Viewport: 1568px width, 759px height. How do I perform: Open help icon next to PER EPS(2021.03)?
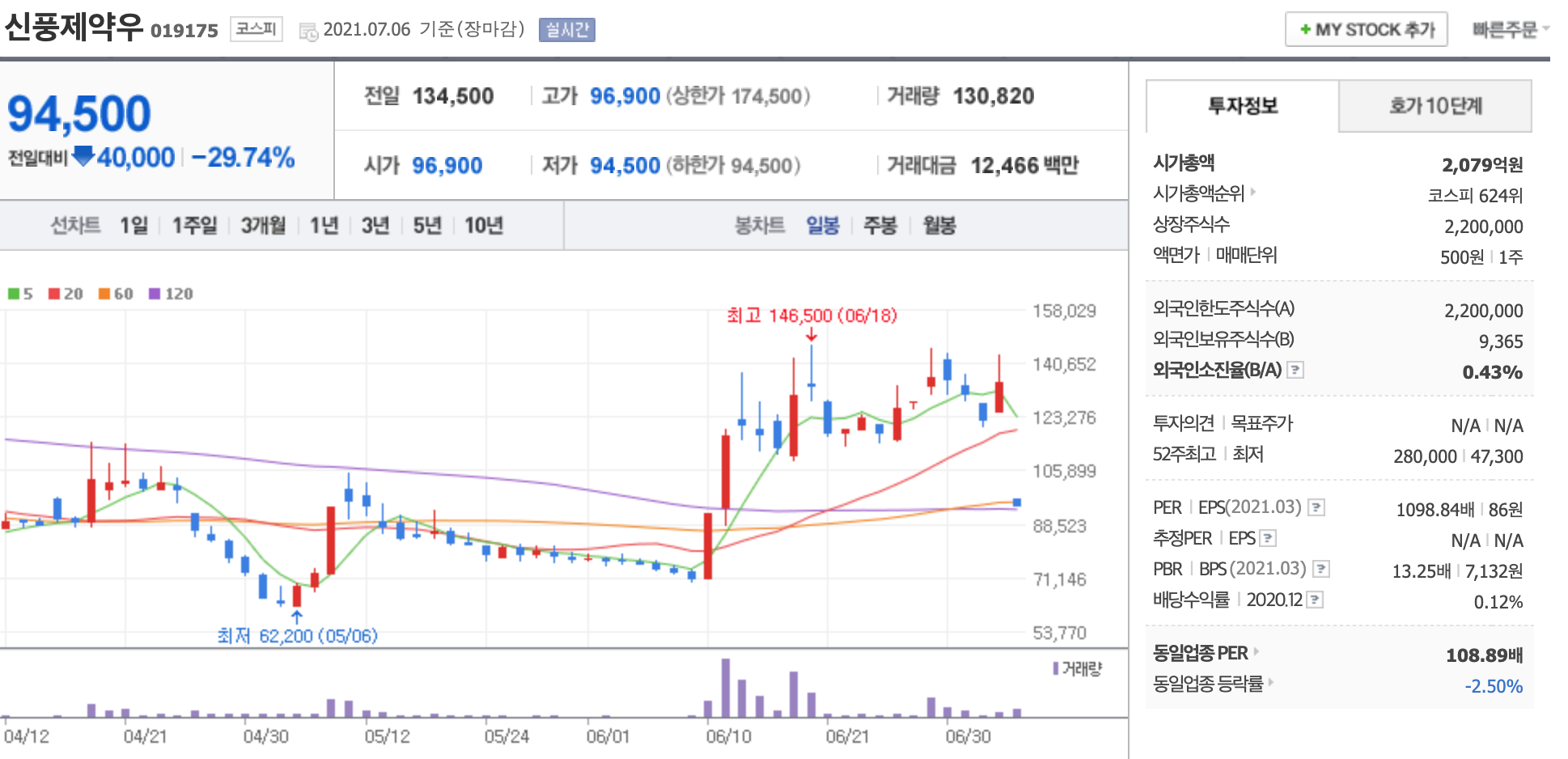pyautogui.click(x=1316, y=507)
